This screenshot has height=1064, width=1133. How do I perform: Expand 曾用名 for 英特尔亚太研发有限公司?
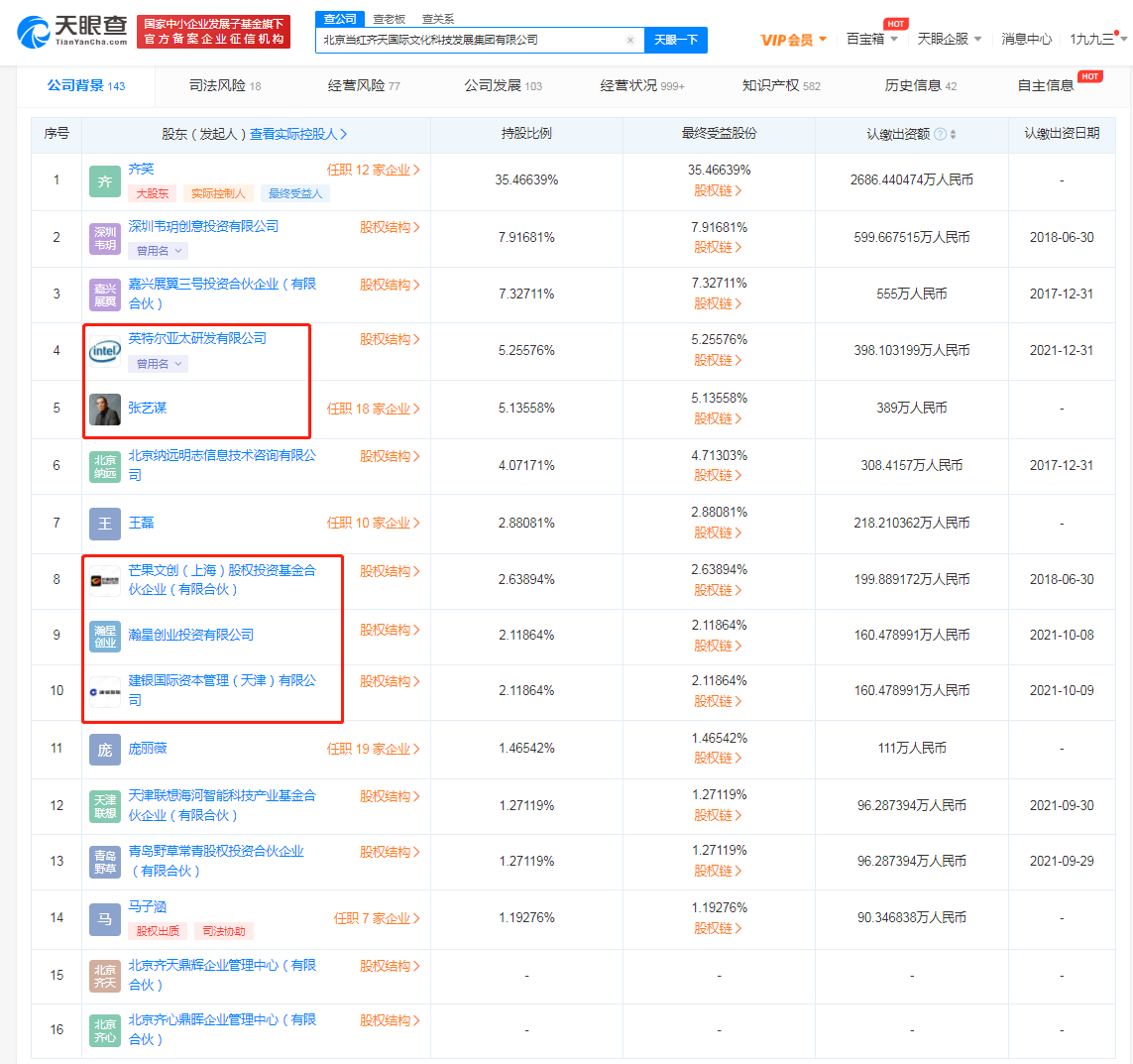(x=159, y=364)
